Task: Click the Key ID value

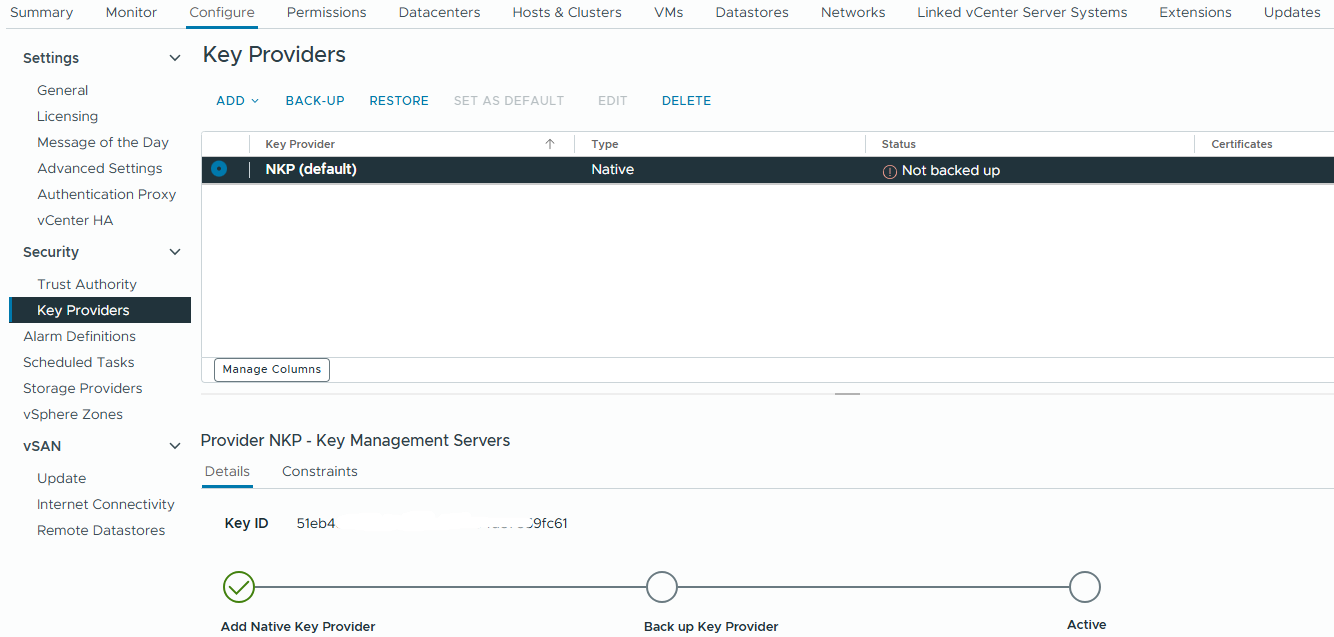Action: (432, 523)
